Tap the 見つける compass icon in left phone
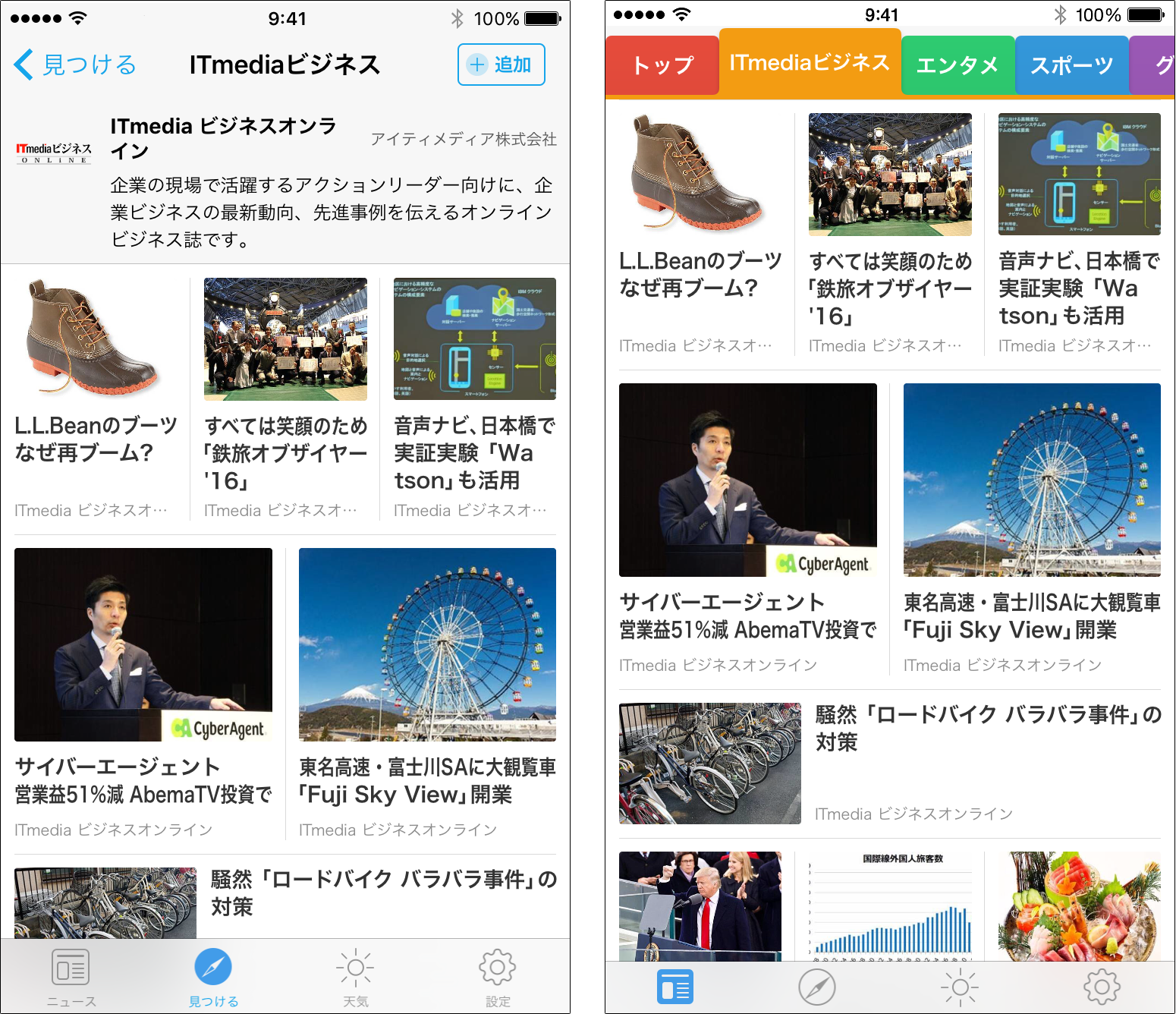 [x=213, y=967]
